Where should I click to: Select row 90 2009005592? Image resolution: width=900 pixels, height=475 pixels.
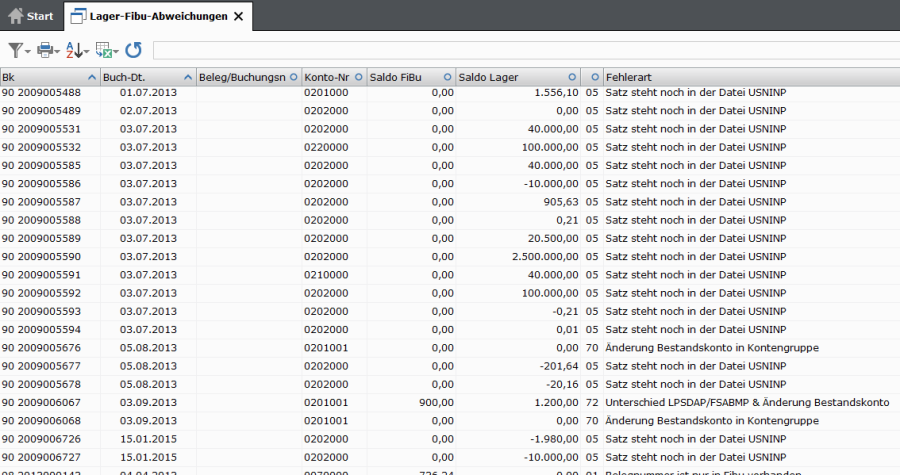coord(450,293)
